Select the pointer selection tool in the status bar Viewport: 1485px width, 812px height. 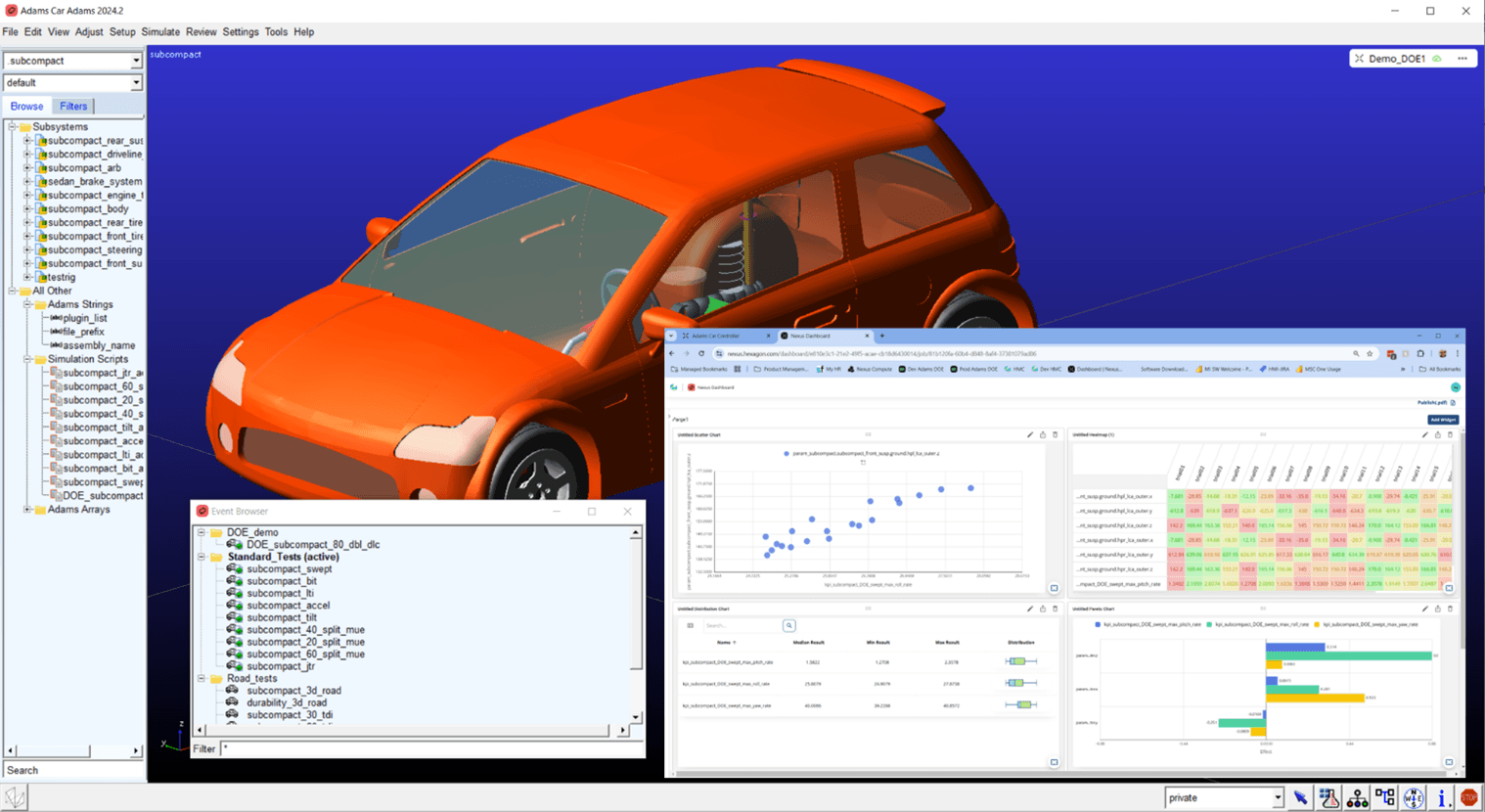point(1301,797)
